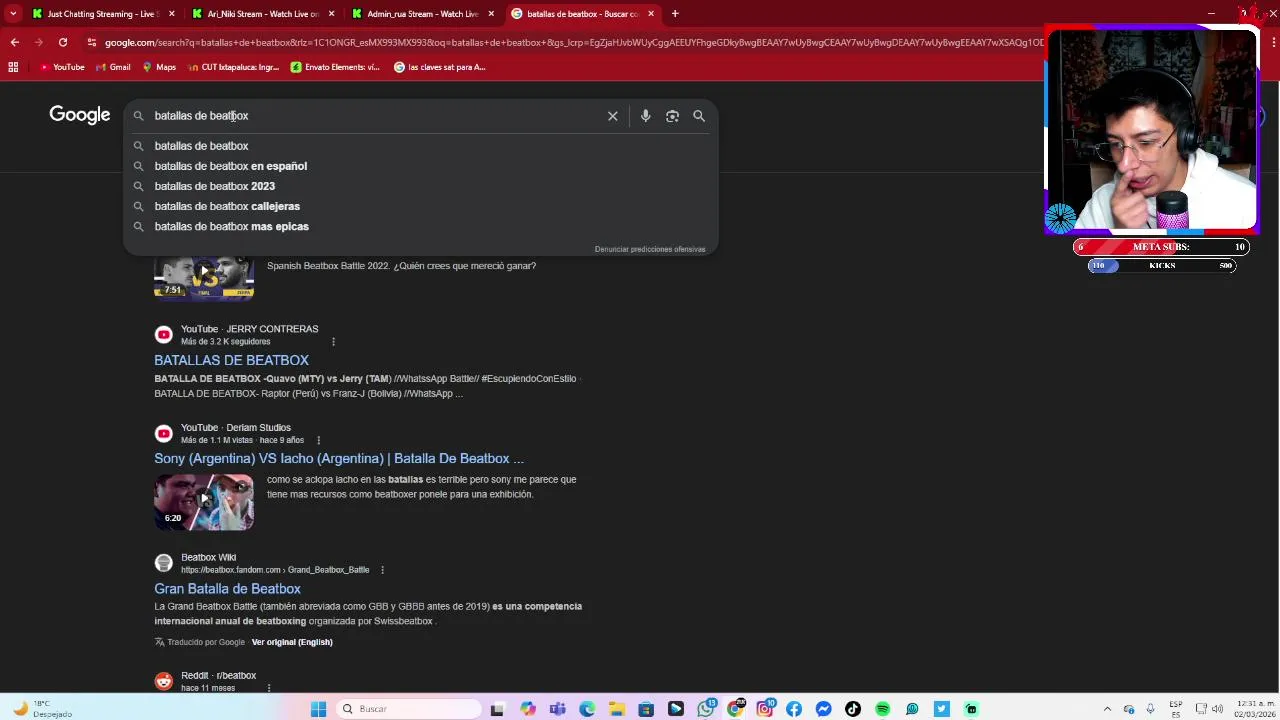This screenshot has width=1280, height=720.
Task: Open WhatsApp from taskbar
Action: click(706, 709)
